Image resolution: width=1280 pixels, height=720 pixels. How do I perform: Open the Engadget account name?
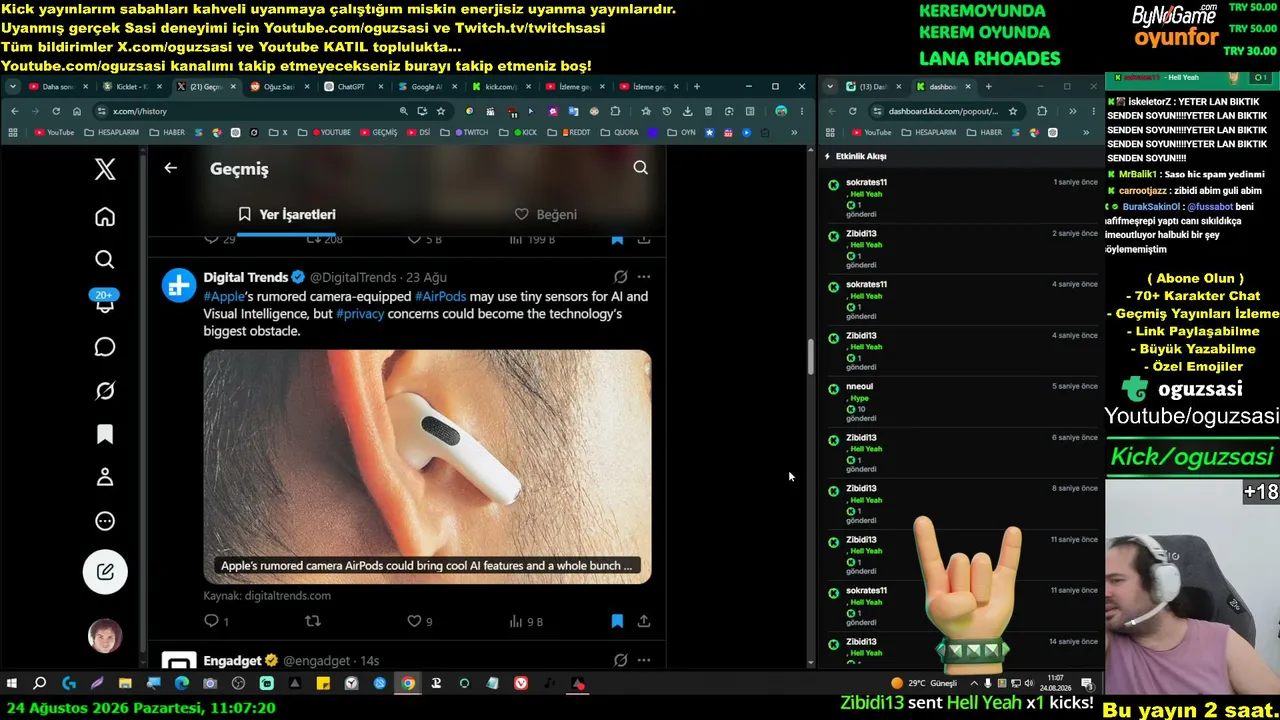click(x=233, y=661)
